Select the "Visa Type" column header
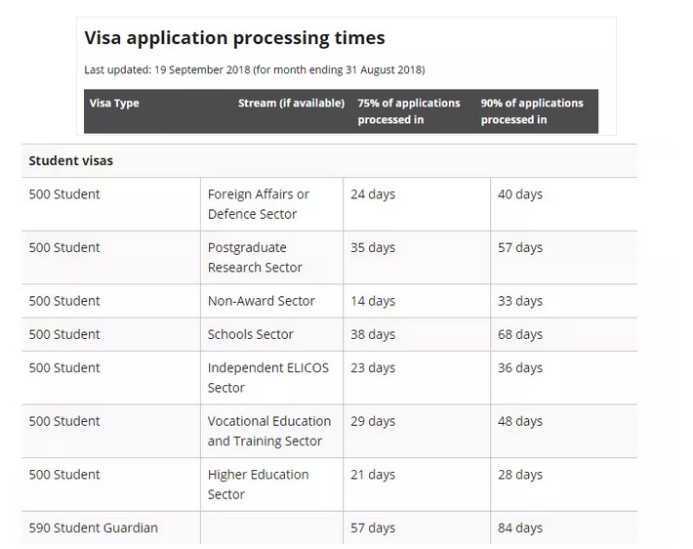Viewport: 693px width, 549px height. click(114, 103)
